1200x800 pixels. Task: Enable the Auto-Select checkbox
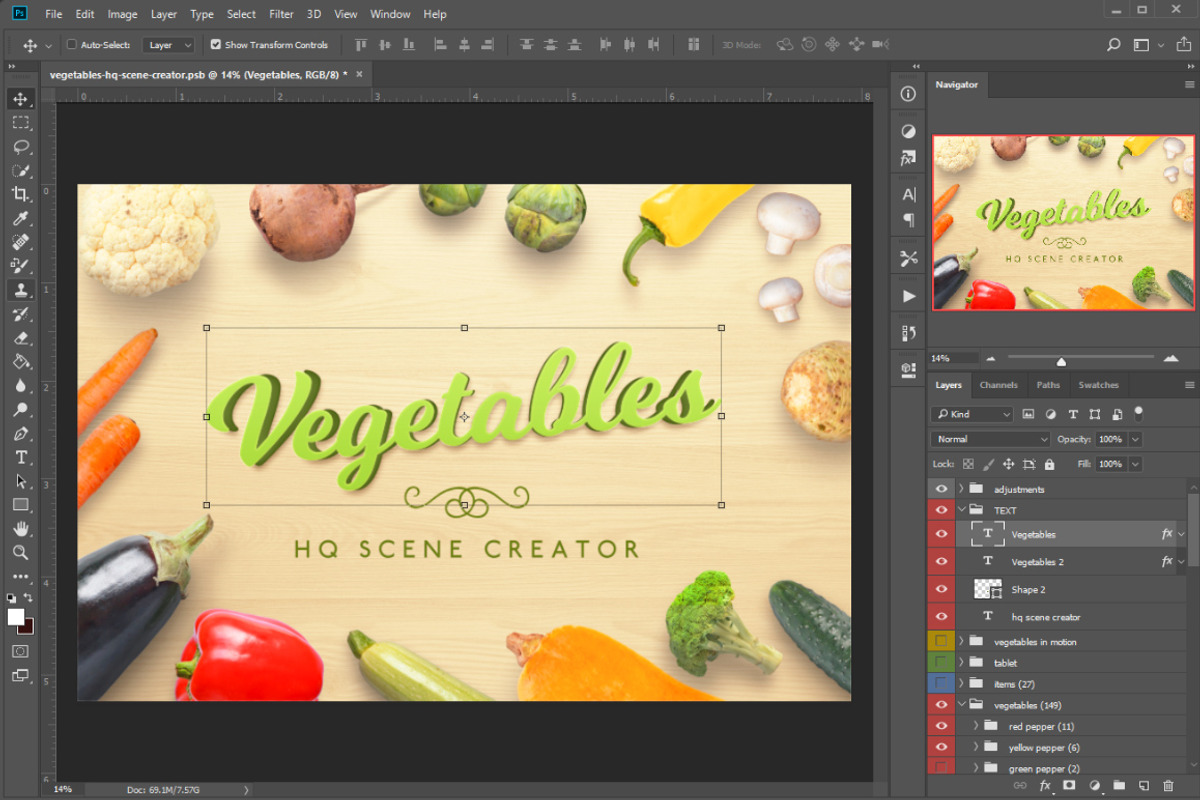click(72, 45)
